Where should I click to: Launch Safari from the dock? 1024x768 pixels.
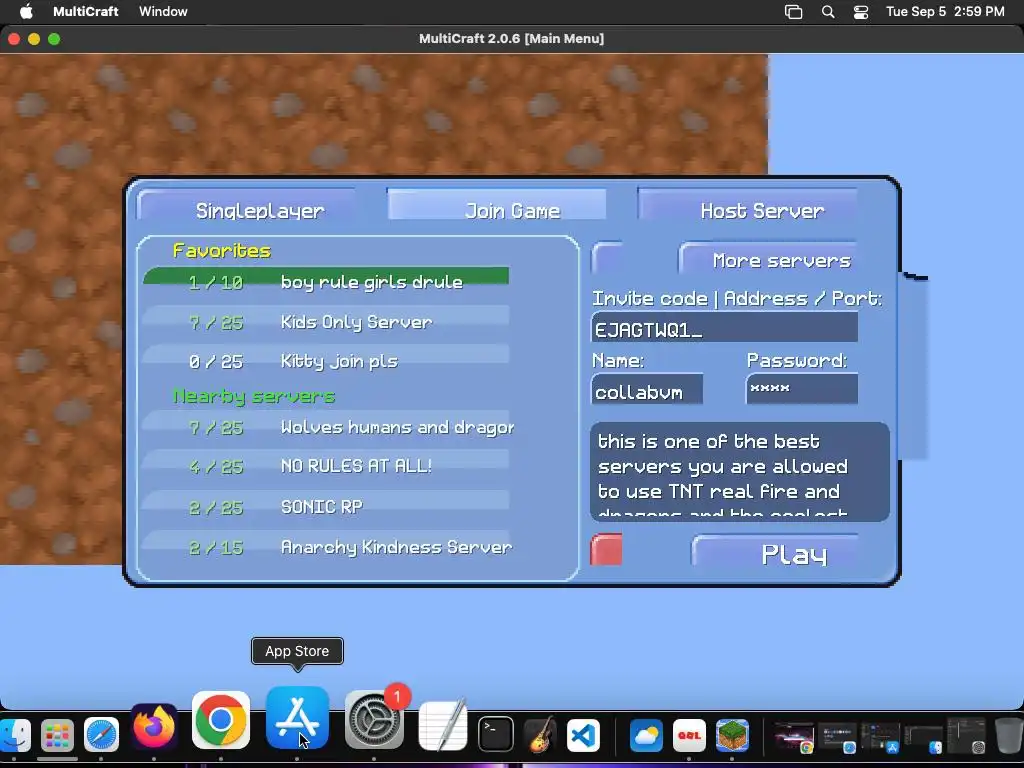tap(101, 735)
